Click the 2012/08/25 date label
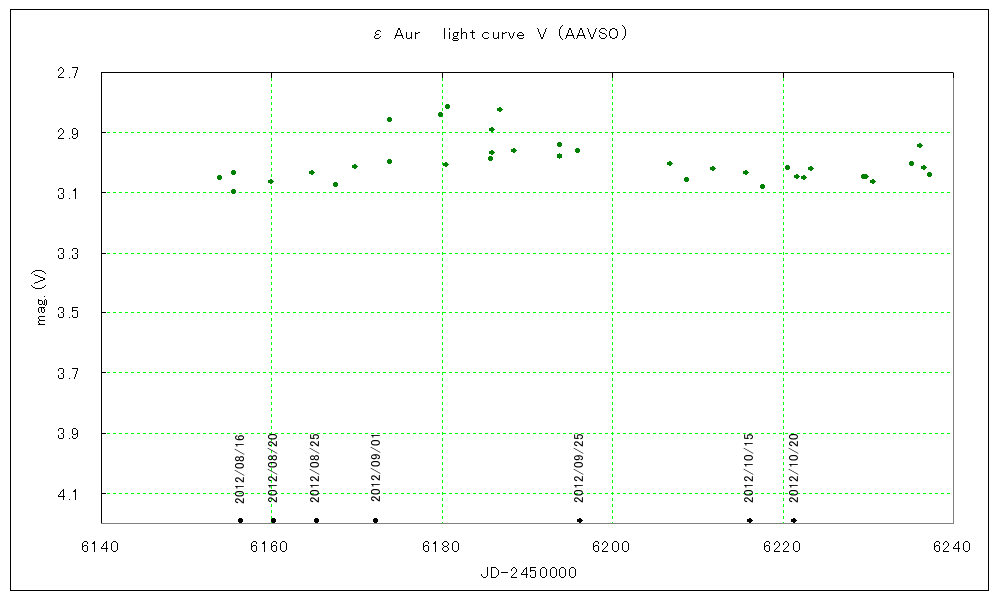The height and width of the screenshot is (600, 1000). point(315,468)
